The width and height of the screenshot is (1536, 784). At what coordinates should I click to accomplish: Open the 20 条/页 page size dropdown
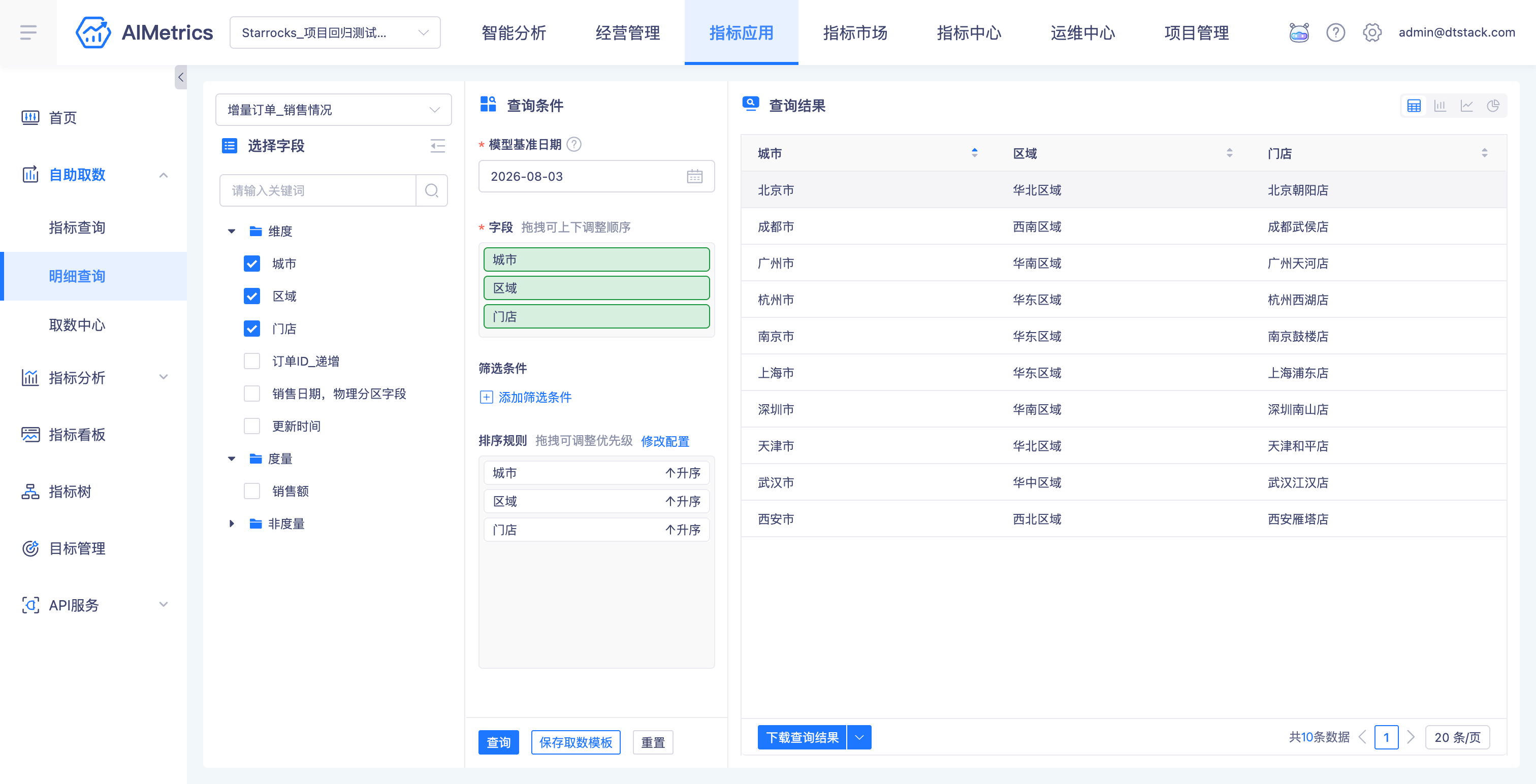point(1457,737)
